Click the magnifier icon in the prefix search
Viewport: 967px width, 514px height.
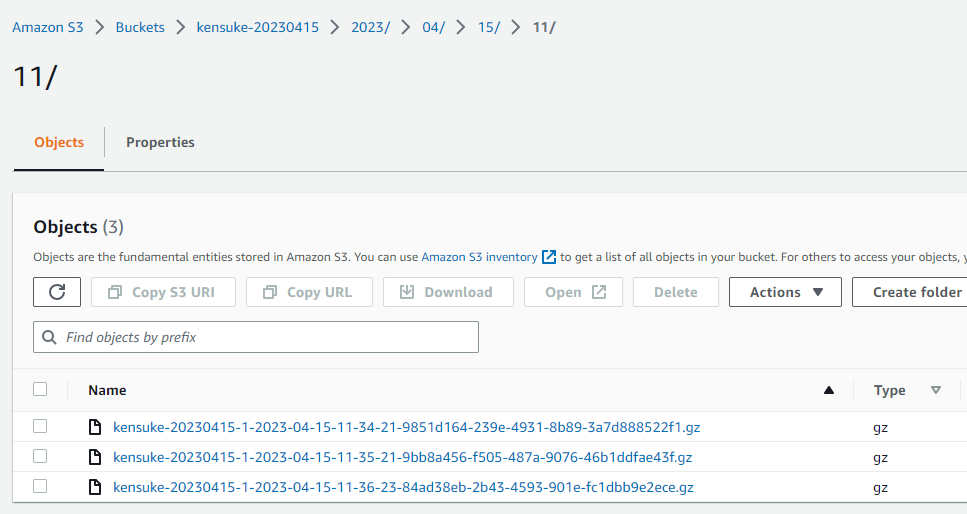[49, 337]
